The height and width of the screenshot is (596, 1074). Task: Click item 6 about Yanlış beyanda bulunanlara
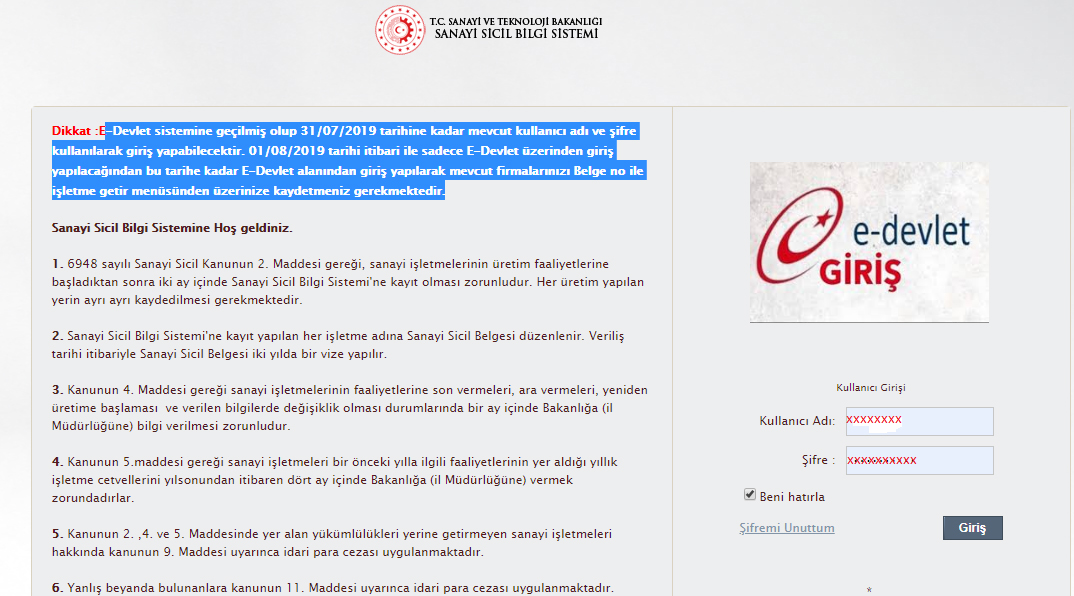(x=333, y=588)
